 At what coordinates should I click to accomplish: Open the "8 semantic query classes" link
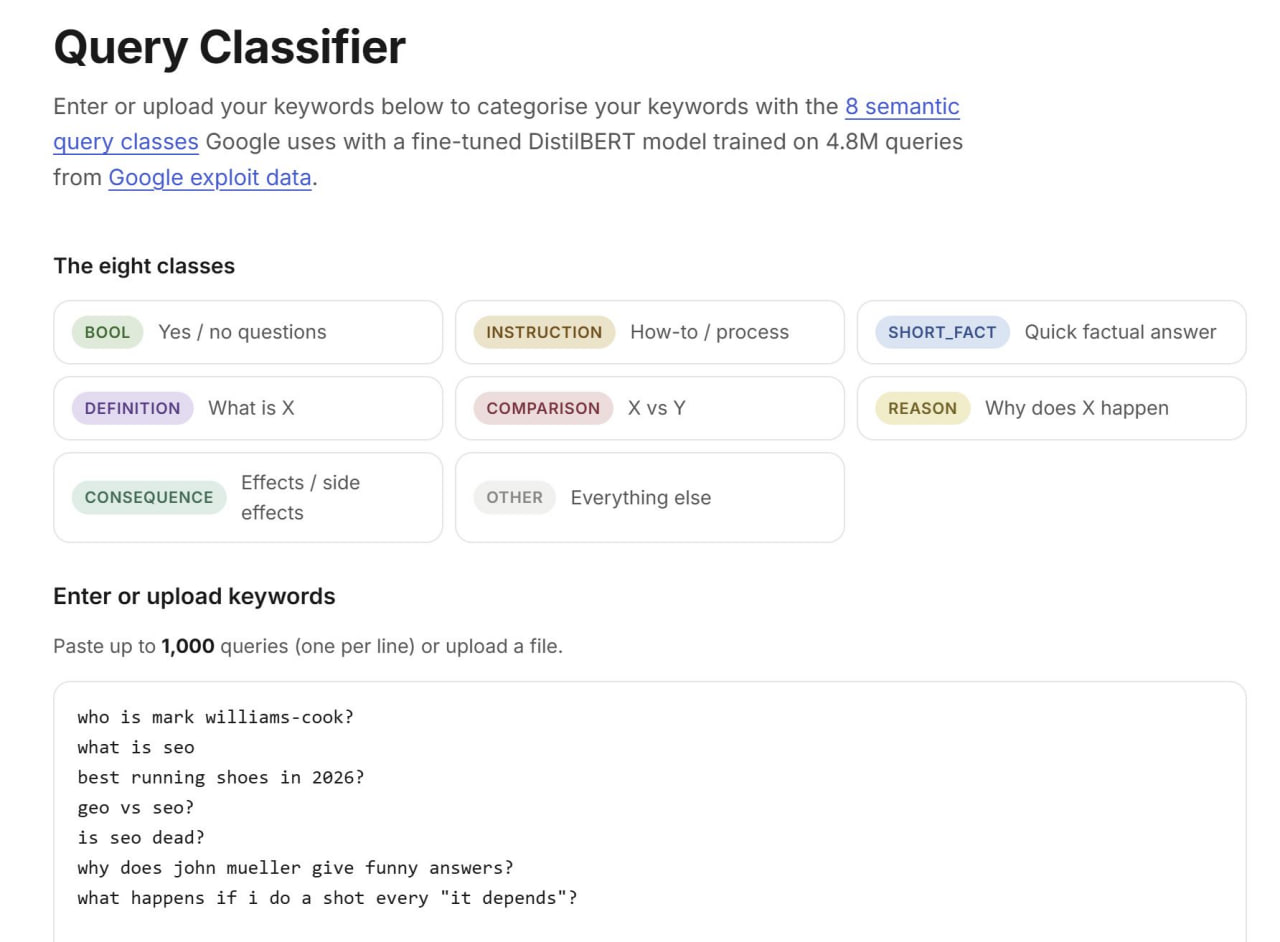coord(901,106)
